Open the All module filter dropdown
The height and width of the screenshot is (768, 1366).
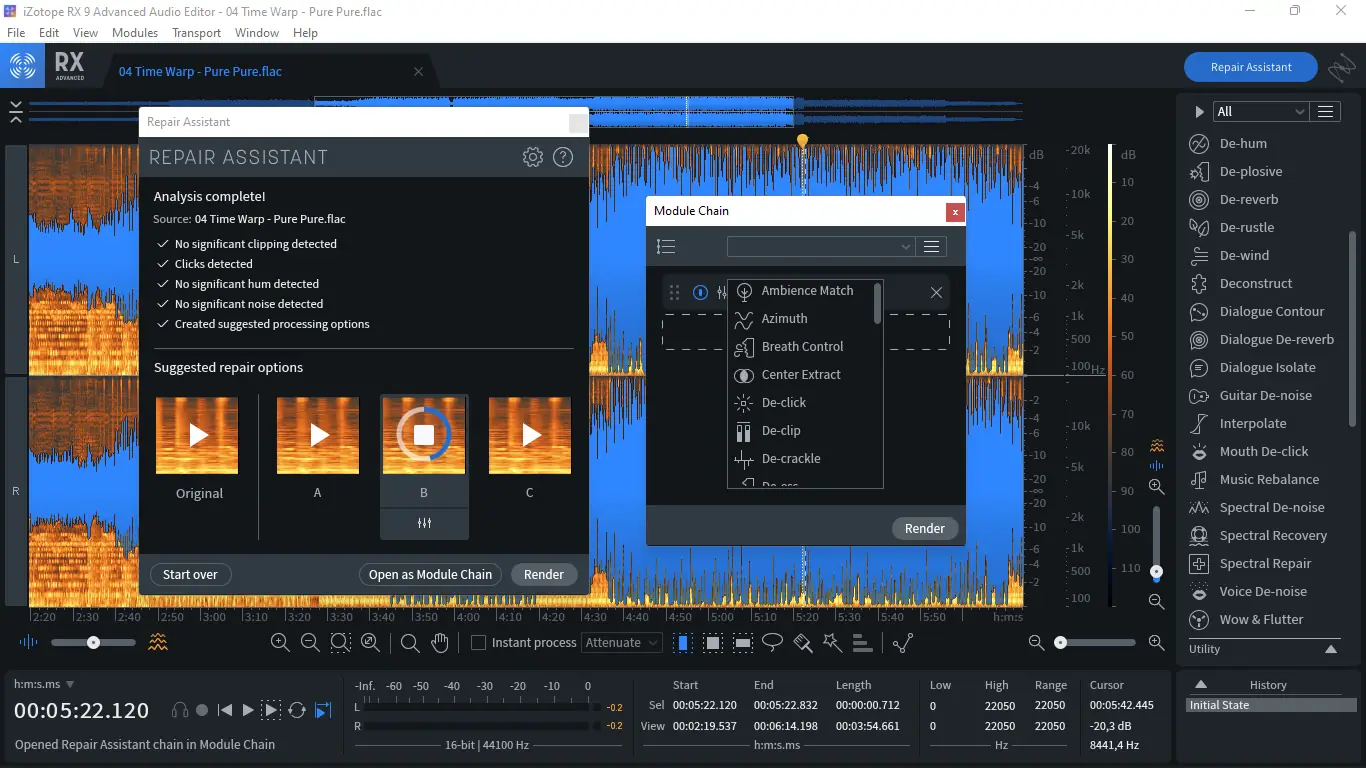[1260, 112]
